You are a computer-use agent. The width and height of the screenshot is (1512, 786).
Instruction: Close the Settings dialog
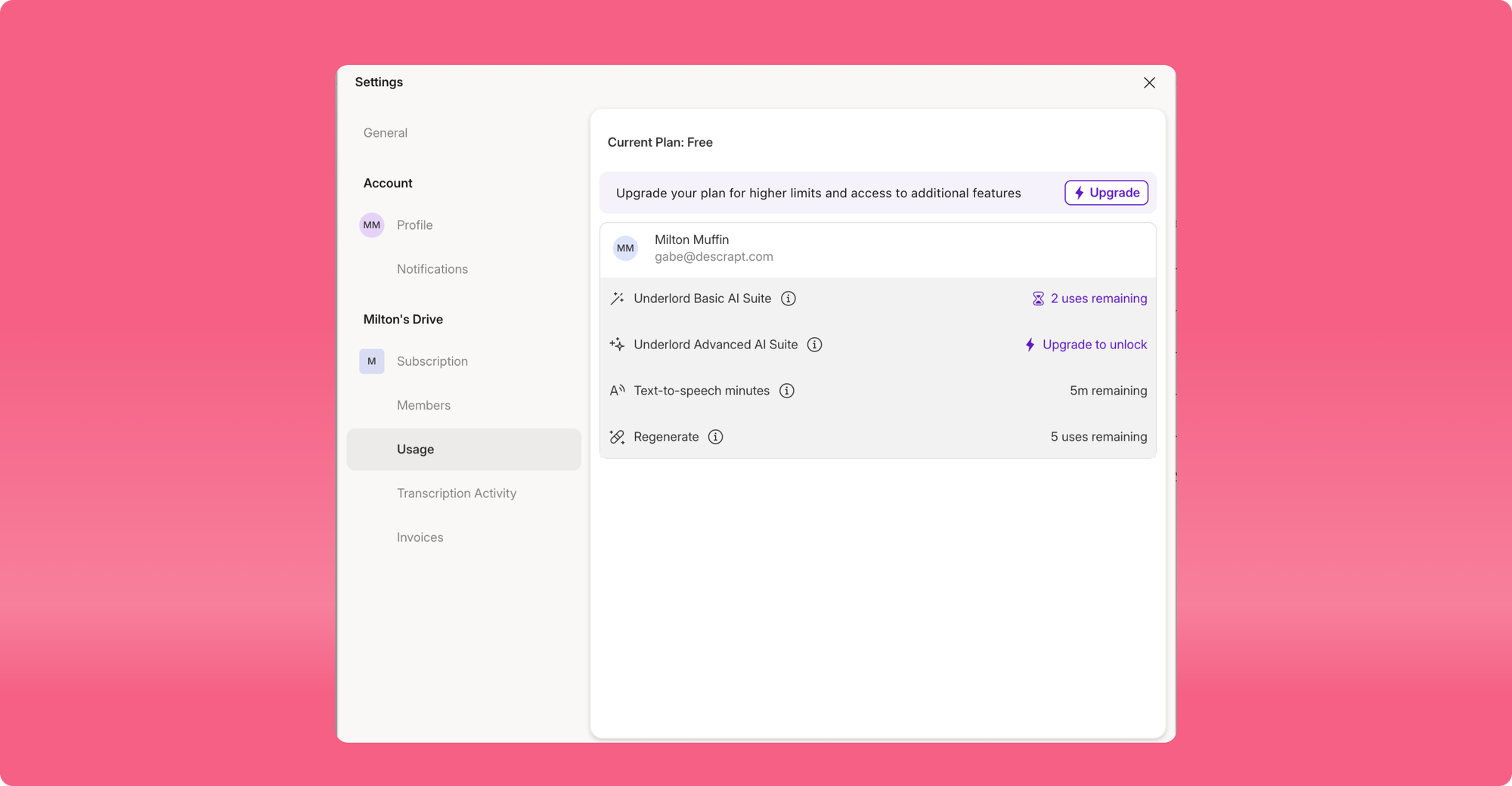tap(1149, 82)
